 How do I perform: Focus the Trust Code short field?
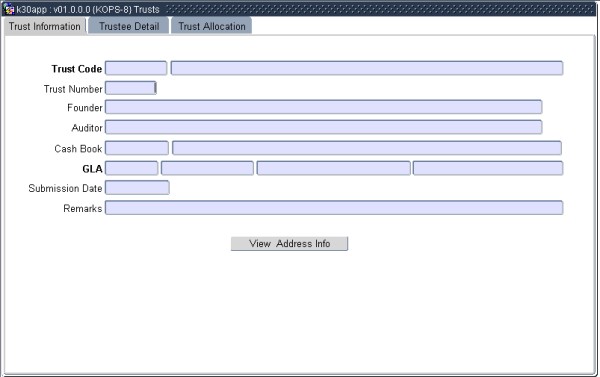pyautogui.click(x=136, y=68)
